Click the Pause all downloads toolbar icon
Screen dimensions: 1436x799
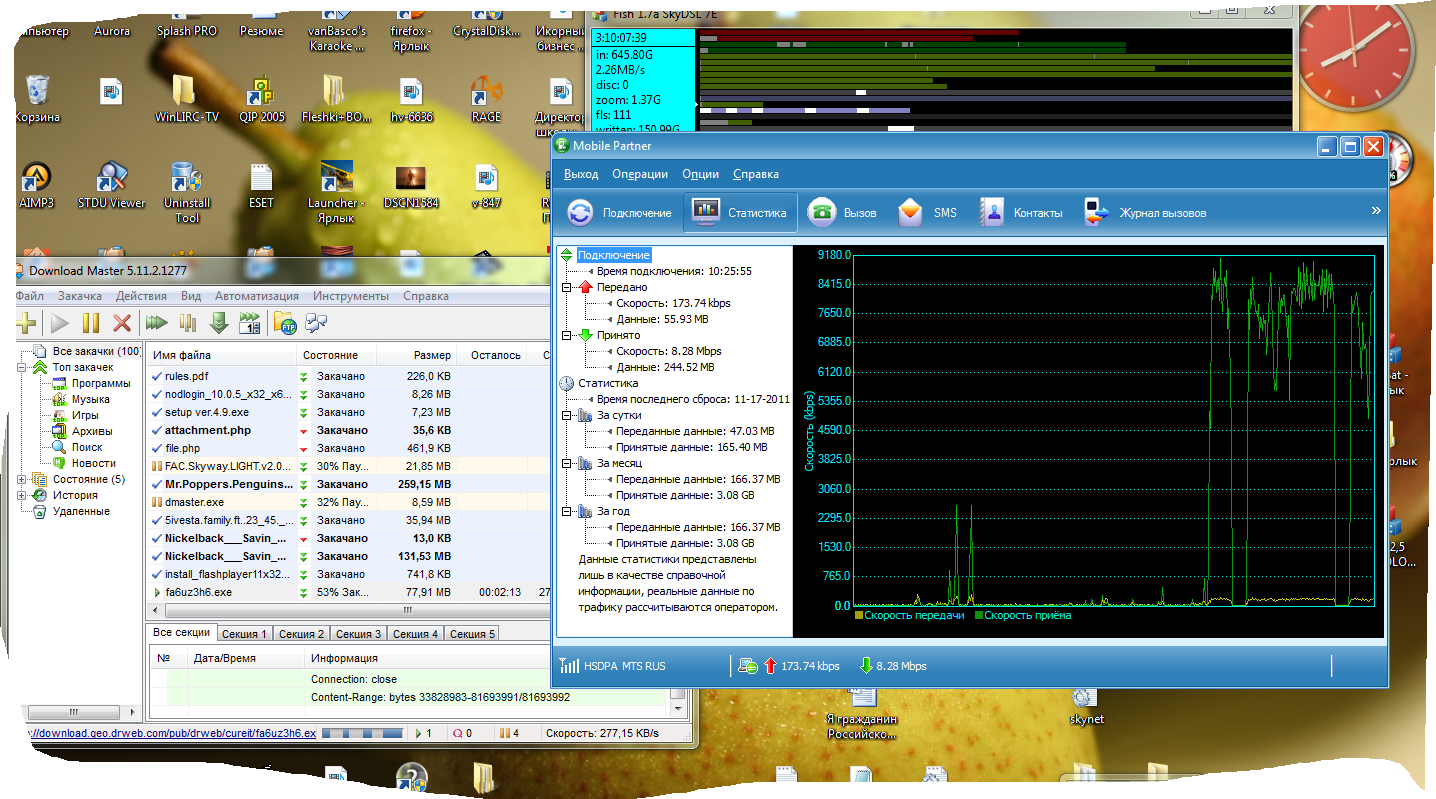tap(187, 323)
